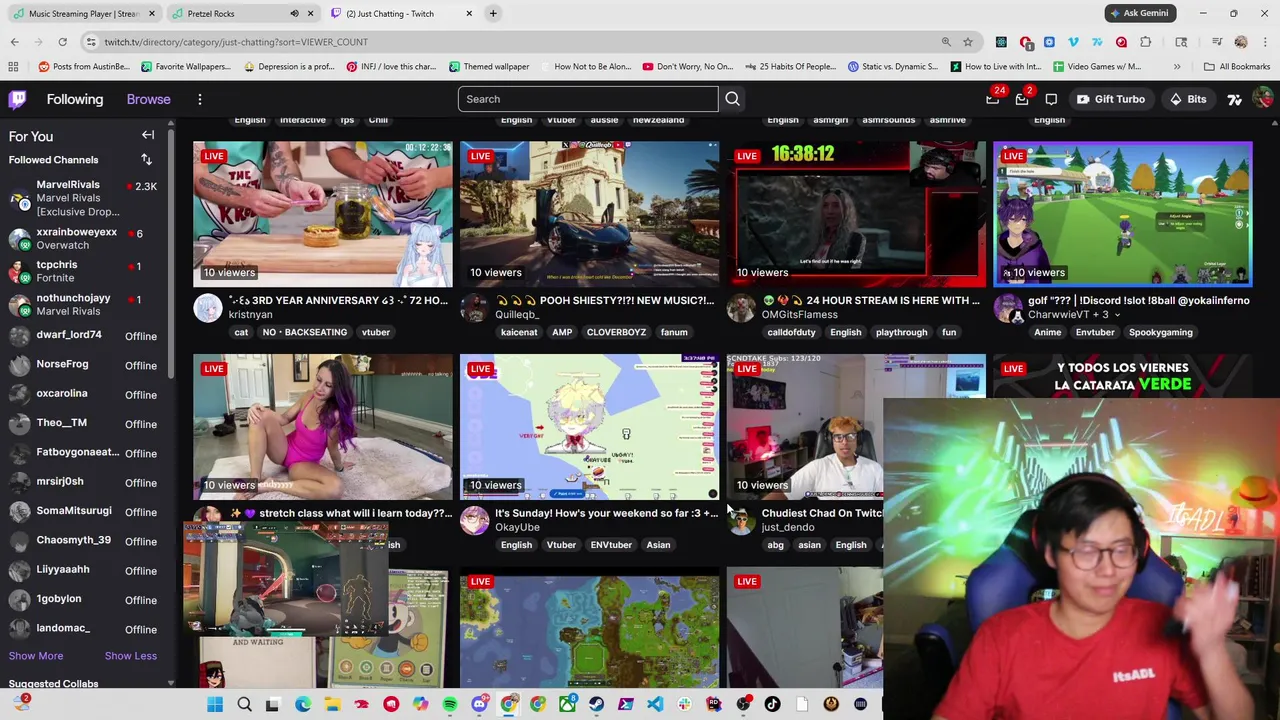Image resolution: width=1280 pixels, height=720 pixels.
Task: Click the Twitch logo home icon
Action: [x=18, y=99]
